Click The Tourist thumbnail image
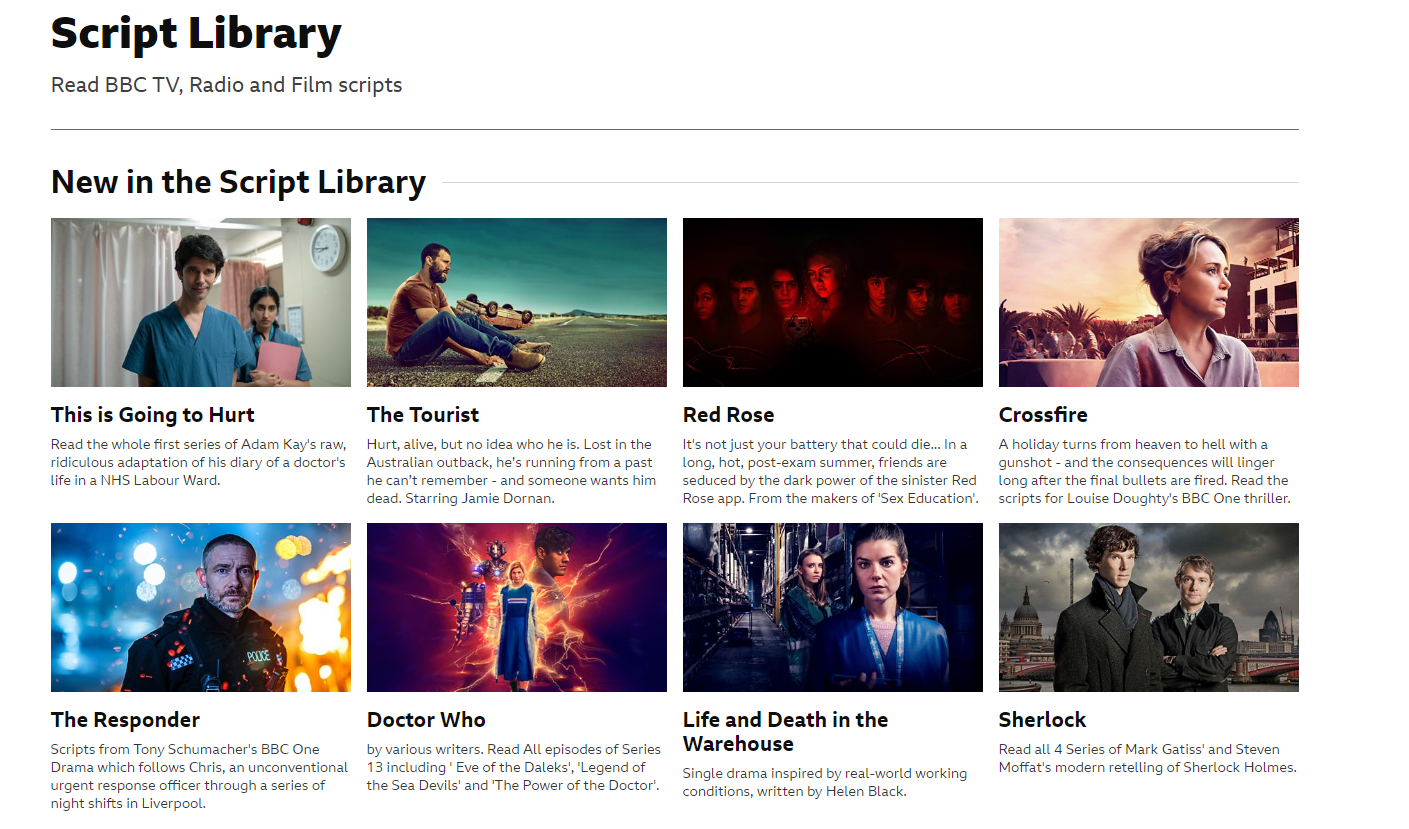Image resolution: width=1409 pixels, height=829 pixels. pyautogui.click(x=517, y=302)
